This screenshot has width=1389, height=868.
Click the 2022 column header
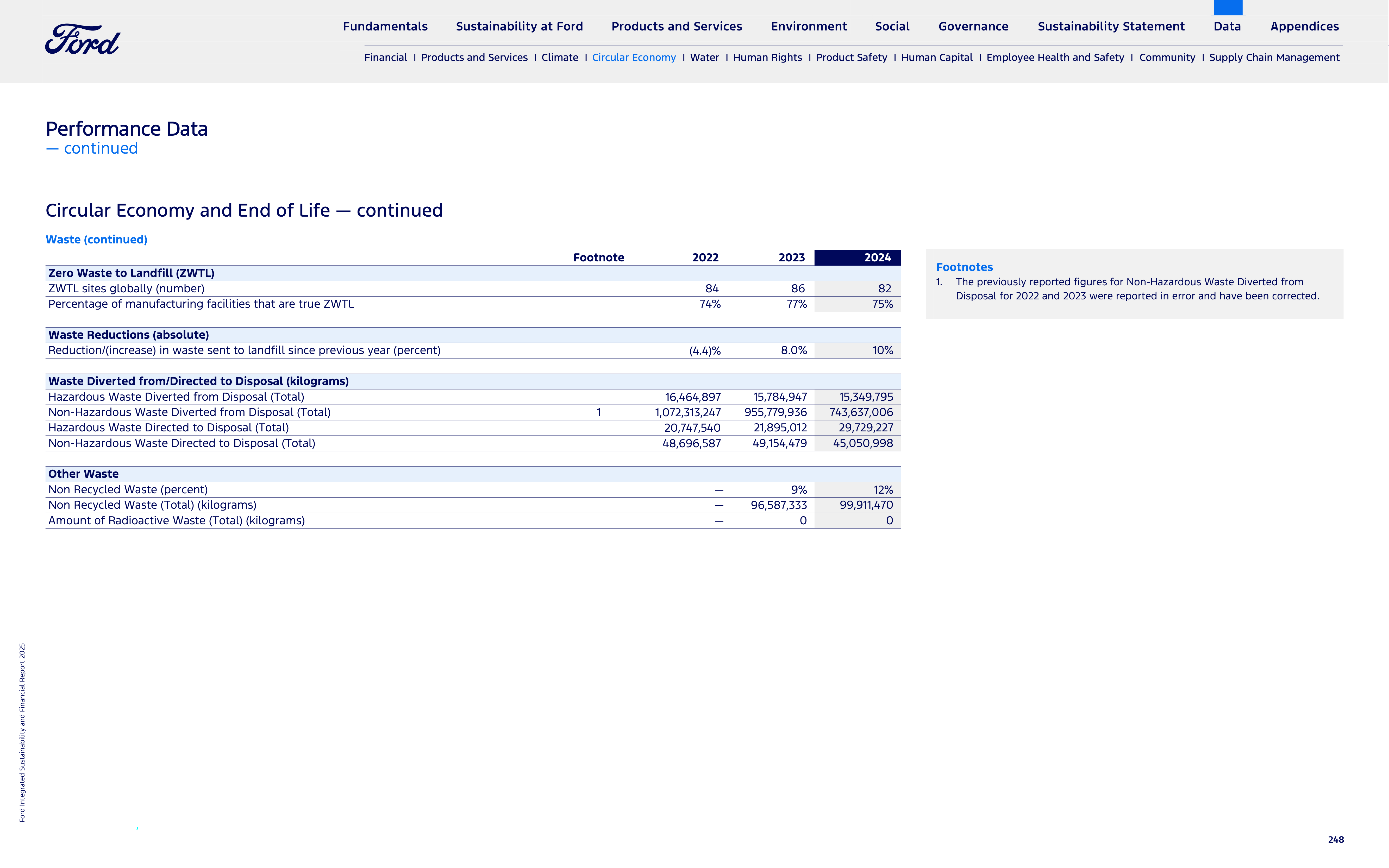click(x=705, y=258)
